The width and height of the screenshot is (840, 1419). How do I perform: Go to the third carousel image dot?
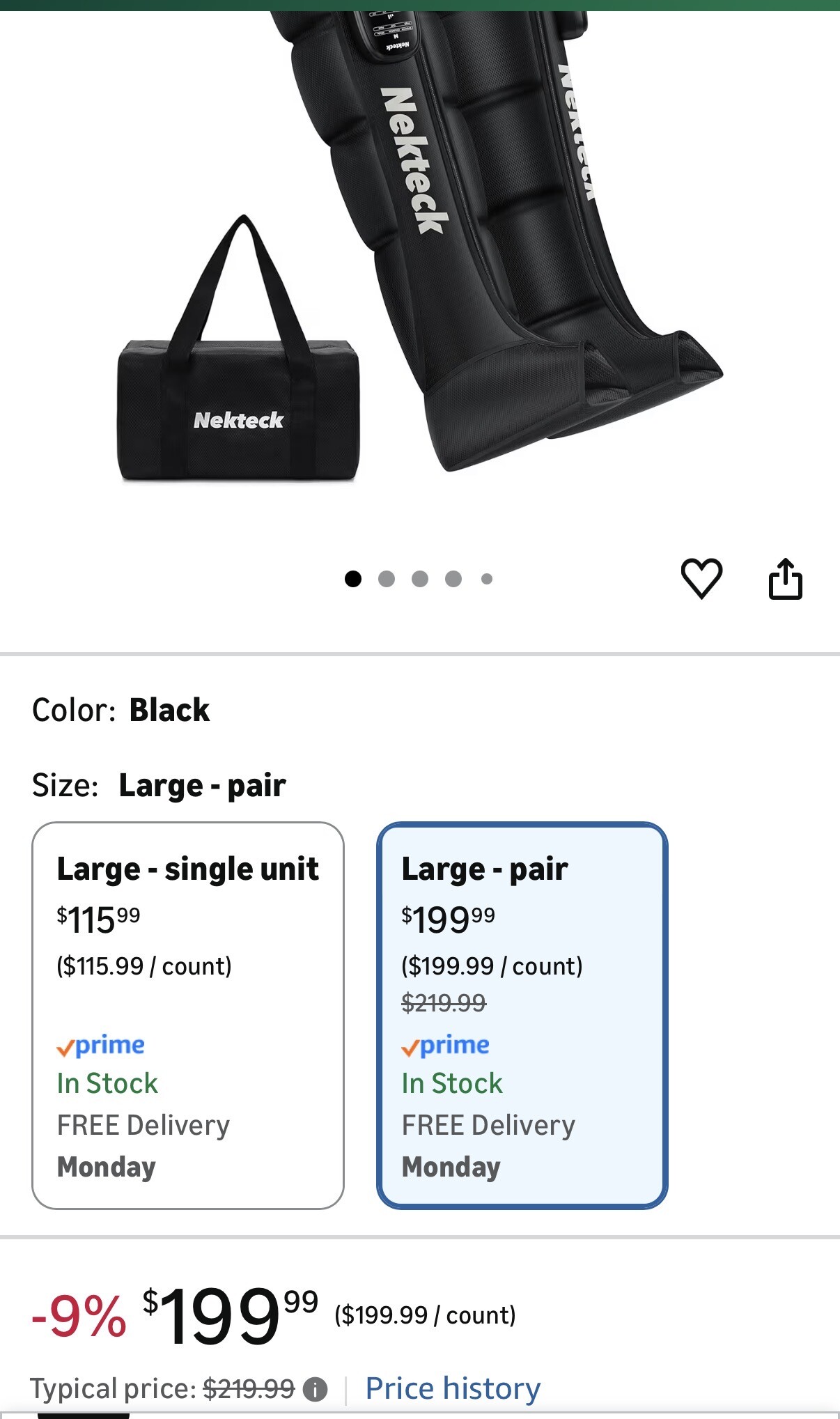tap(420, 579)
